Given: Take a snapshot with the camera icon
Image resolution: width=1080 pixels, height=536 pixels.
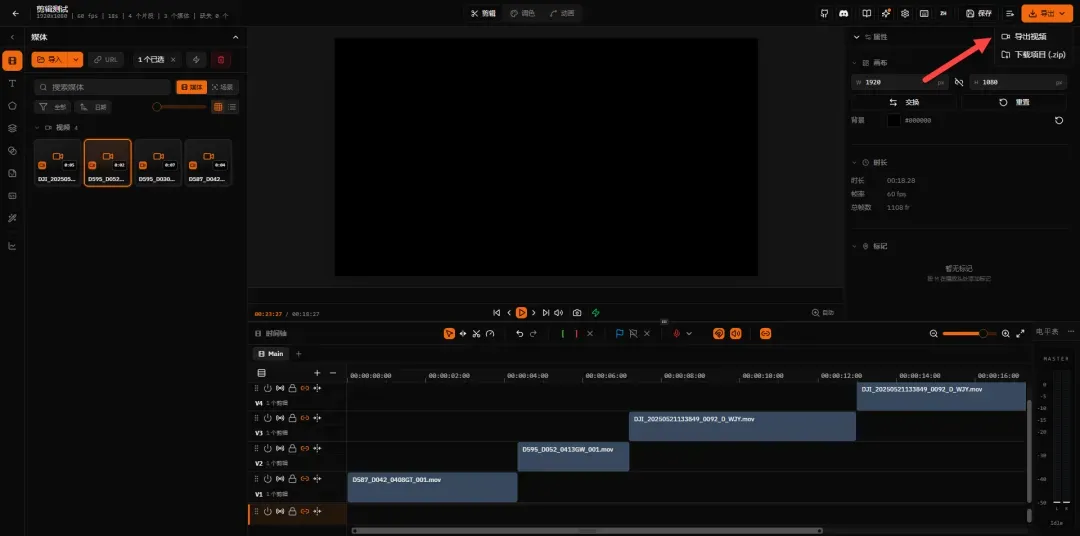Looking at the screenshot, I should click(x=577, y=313).
